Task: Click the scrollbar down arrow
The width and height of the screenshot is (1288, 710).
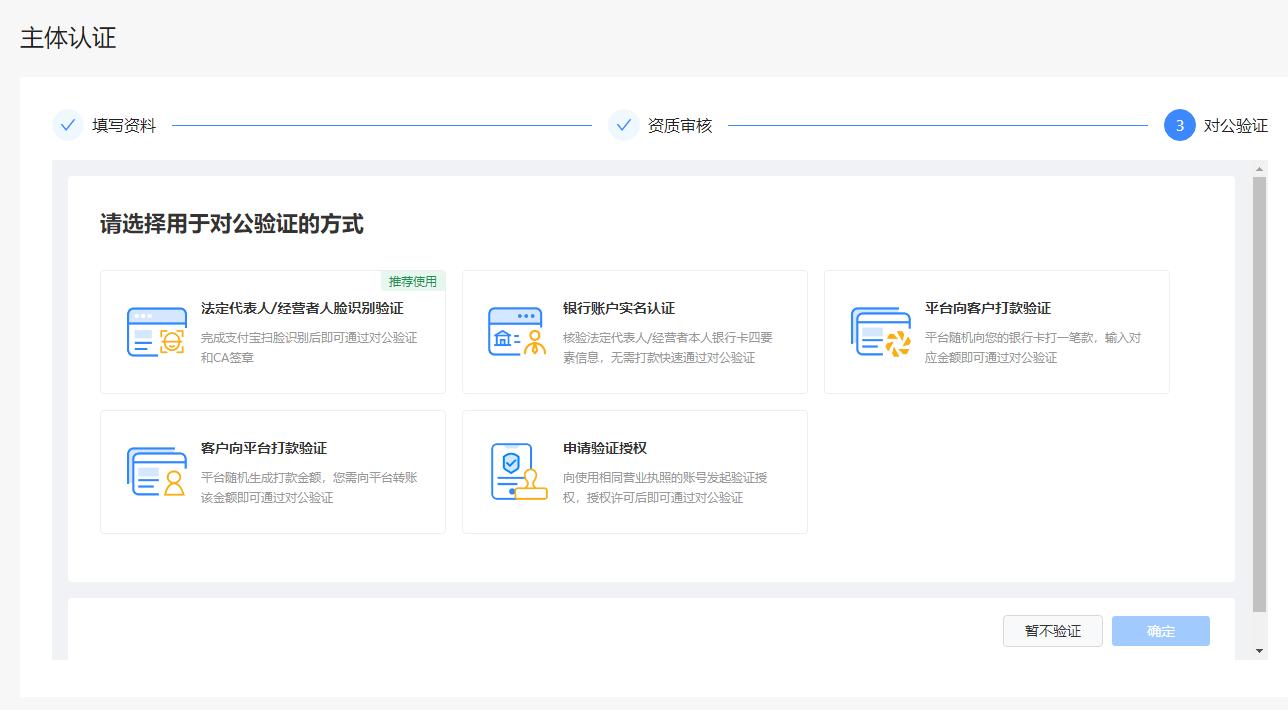Action: pos(1259,651)
